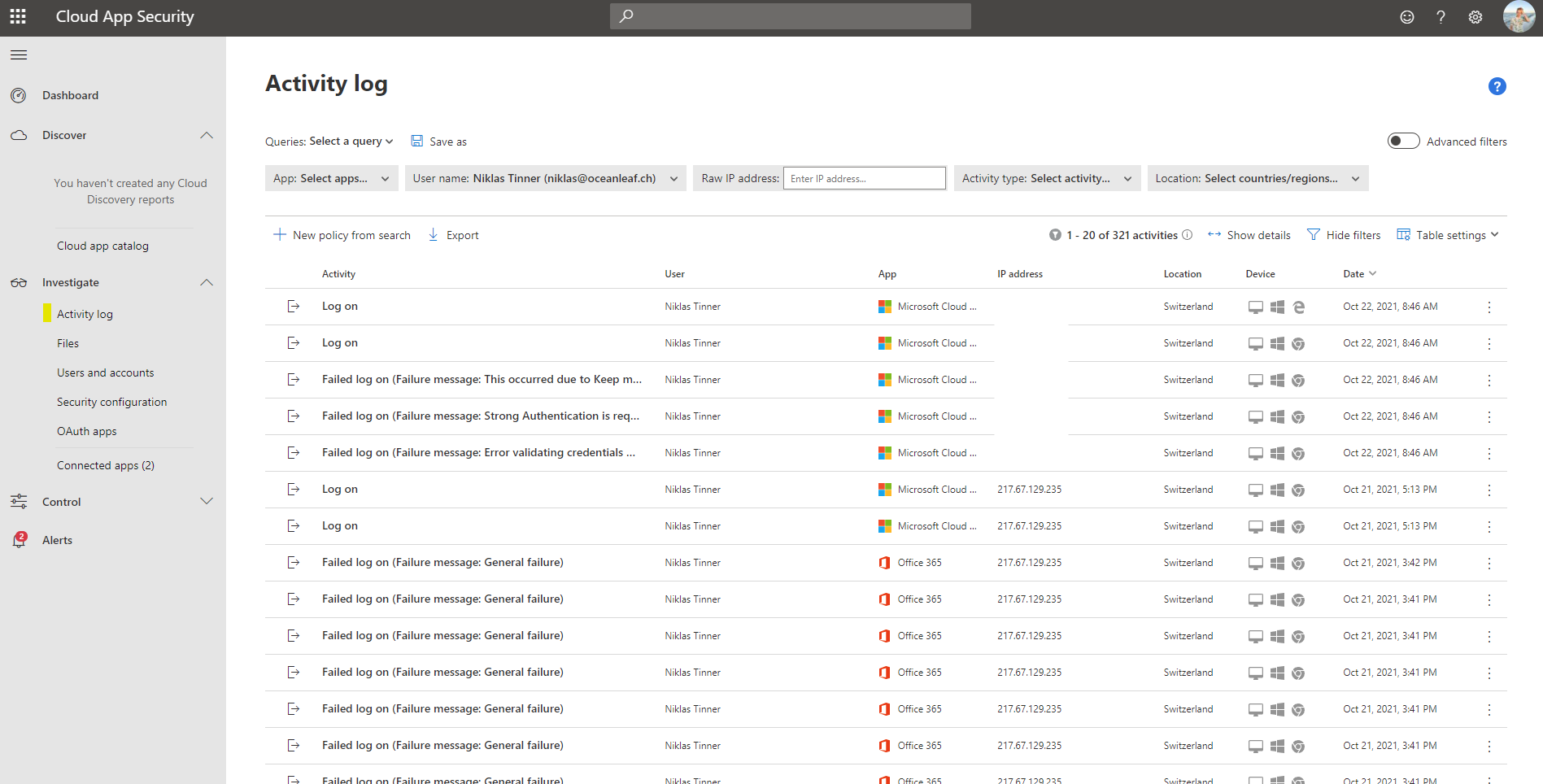Click the Control sliders icon

[x=19, y=502]
